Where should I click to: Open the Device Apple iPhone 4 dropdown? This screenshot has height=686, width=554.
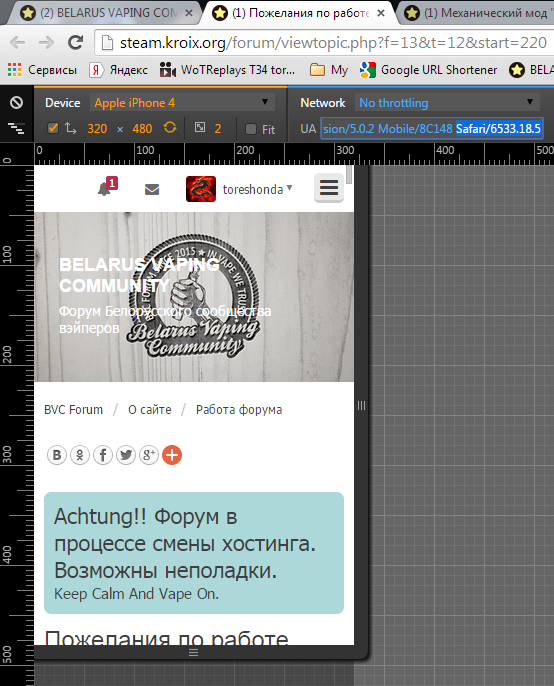tap(182, 103)
